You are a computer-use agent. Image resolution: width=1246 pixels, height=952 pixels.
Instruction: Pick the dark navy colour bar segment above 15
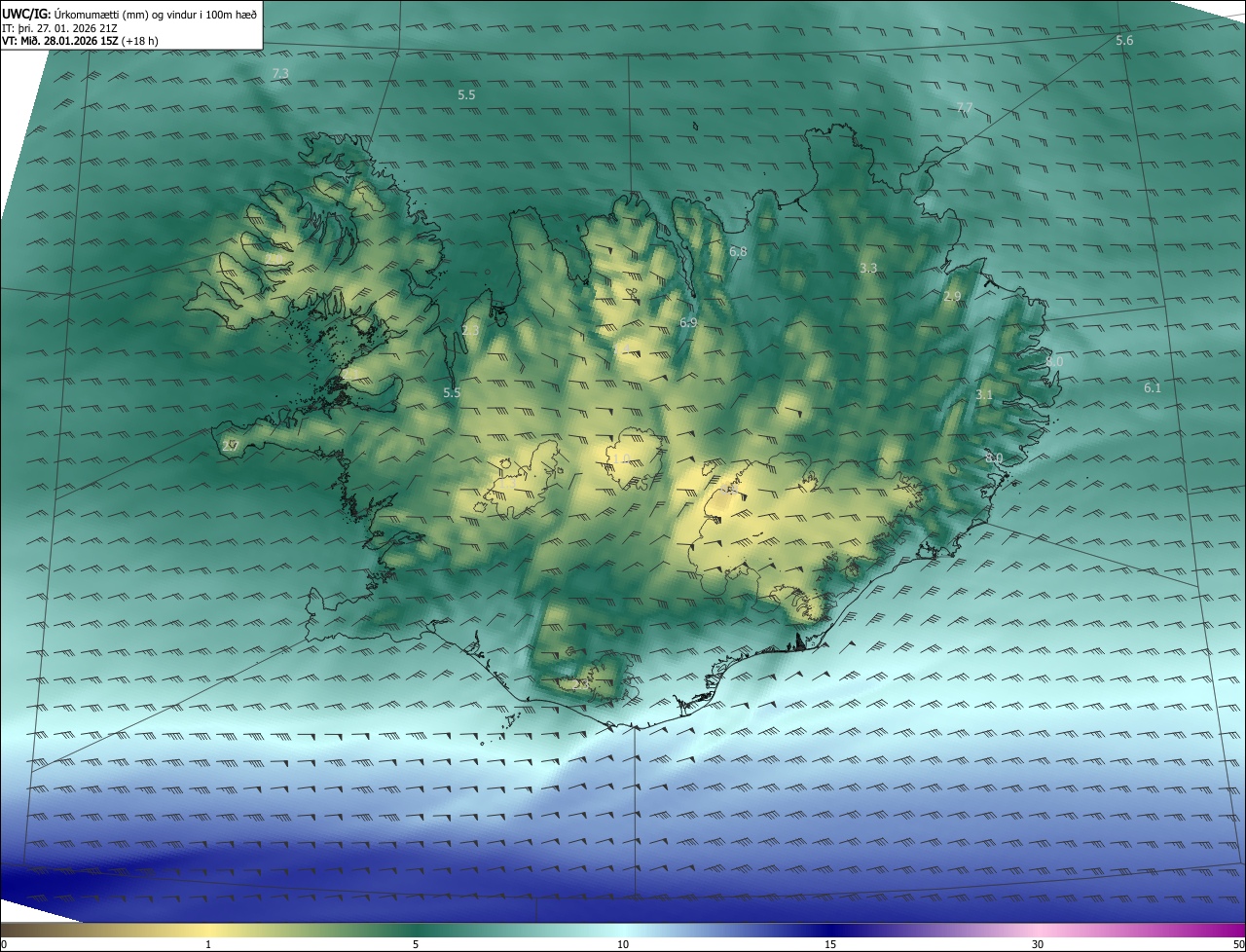click(830, 930)
